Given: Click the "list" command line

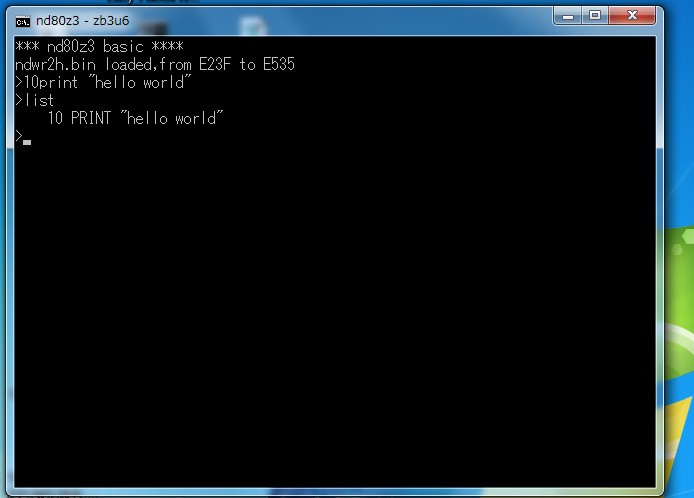Looking at the screenshot, I should click(35, 100).
